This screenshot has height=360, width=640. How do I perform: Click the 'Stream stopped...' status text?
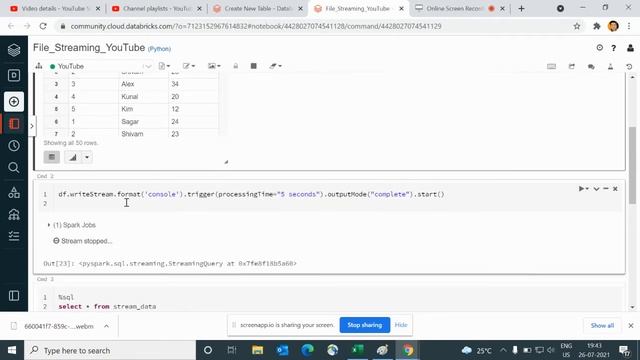tap(86, 241)
